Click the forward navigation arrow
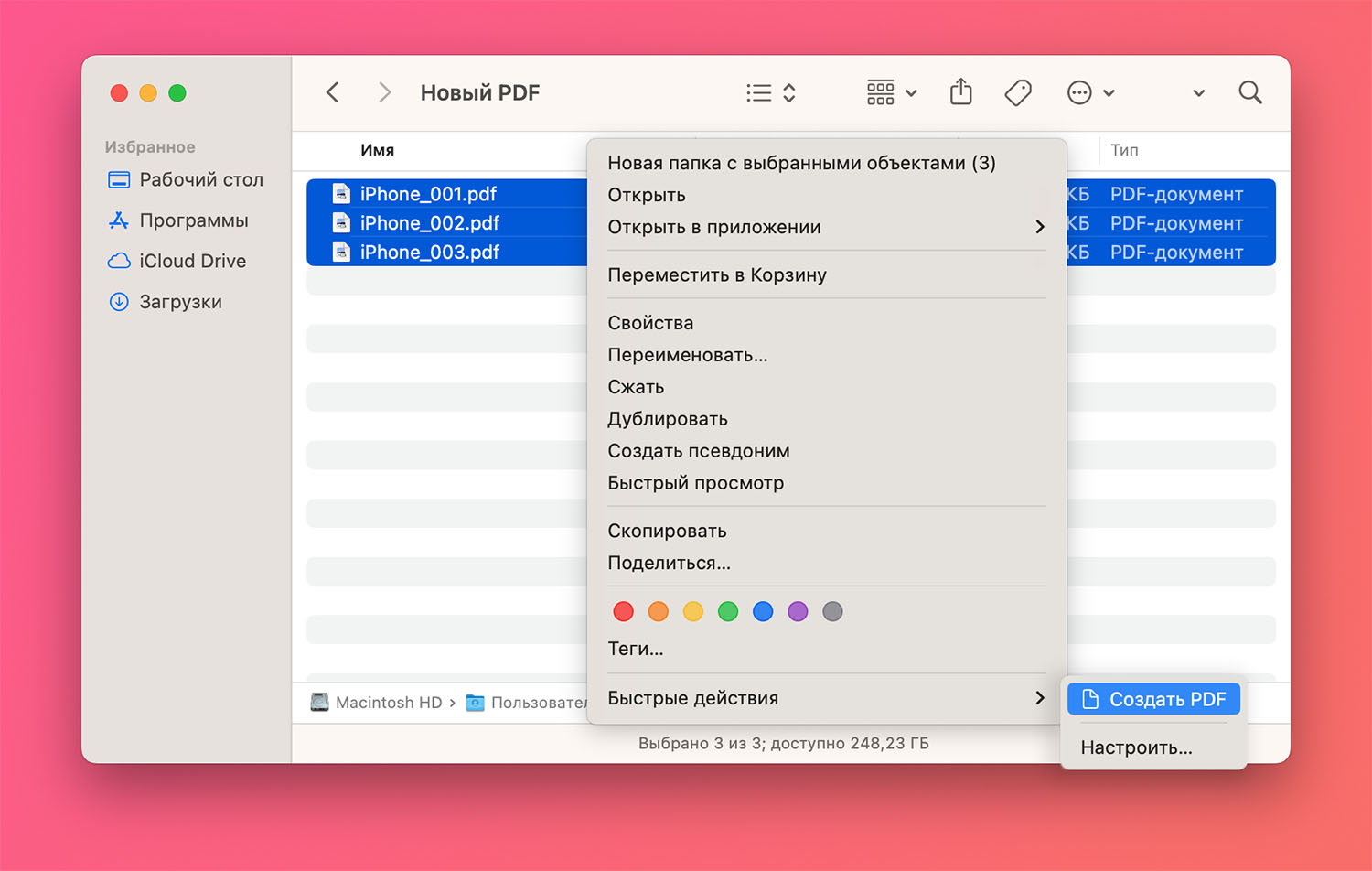Image resolution: width=1372 pixels, height=871 pixels. pyautogui.click(x=384, y=92)
